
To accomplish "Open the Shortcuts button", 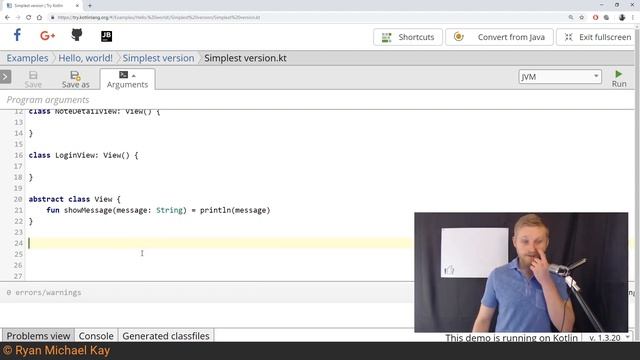I will pyautogui.click(x=408, y=37).
